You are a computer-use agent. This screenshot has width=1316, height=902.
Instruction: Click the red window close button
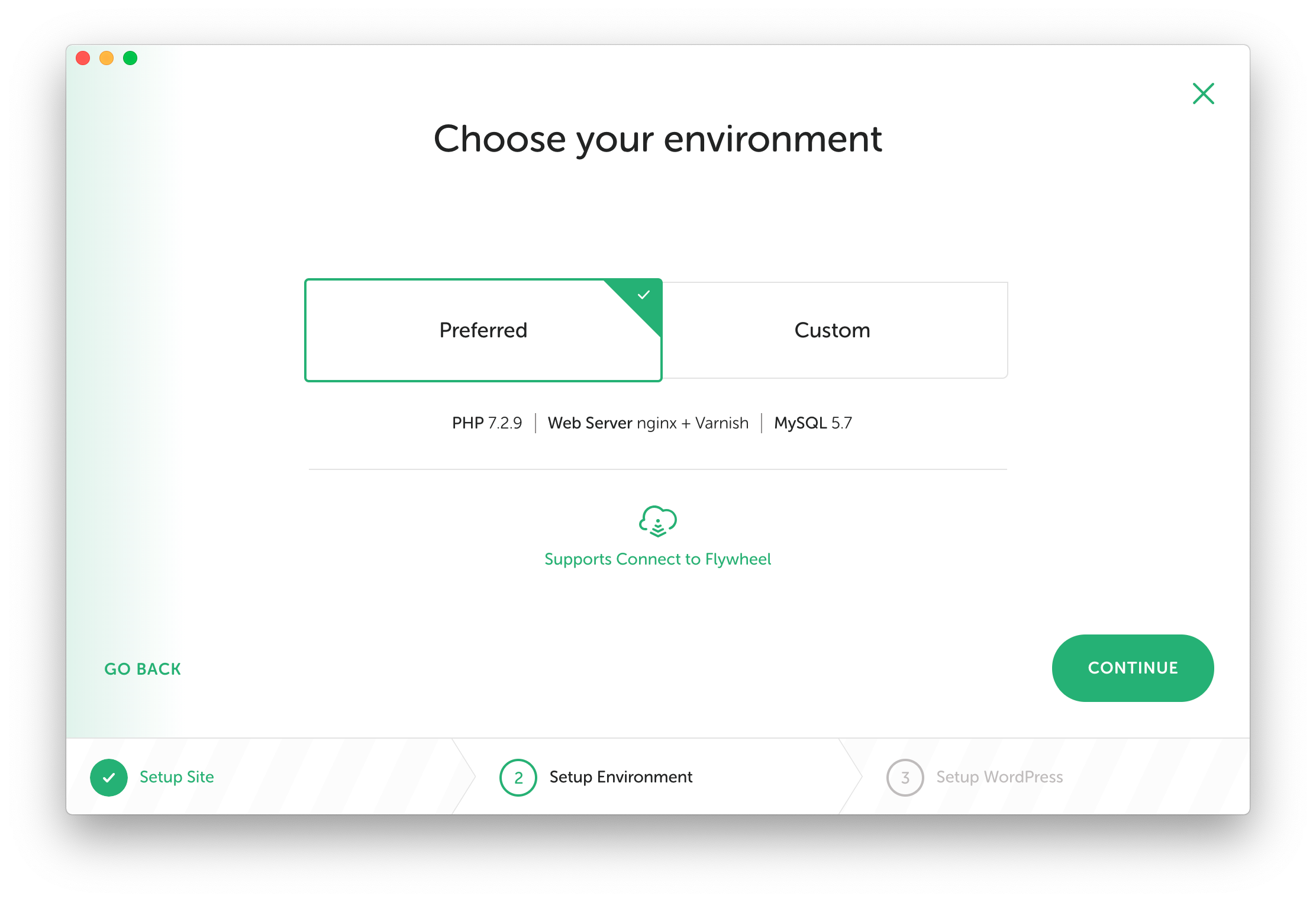[83, 58]
